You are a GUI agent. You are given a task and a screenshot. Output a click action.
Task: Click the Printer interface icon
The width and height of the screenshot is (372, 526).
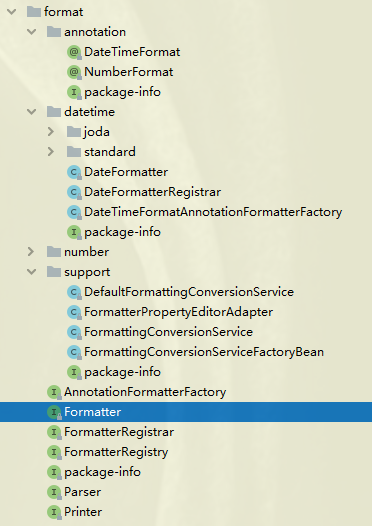coord(54,512)
